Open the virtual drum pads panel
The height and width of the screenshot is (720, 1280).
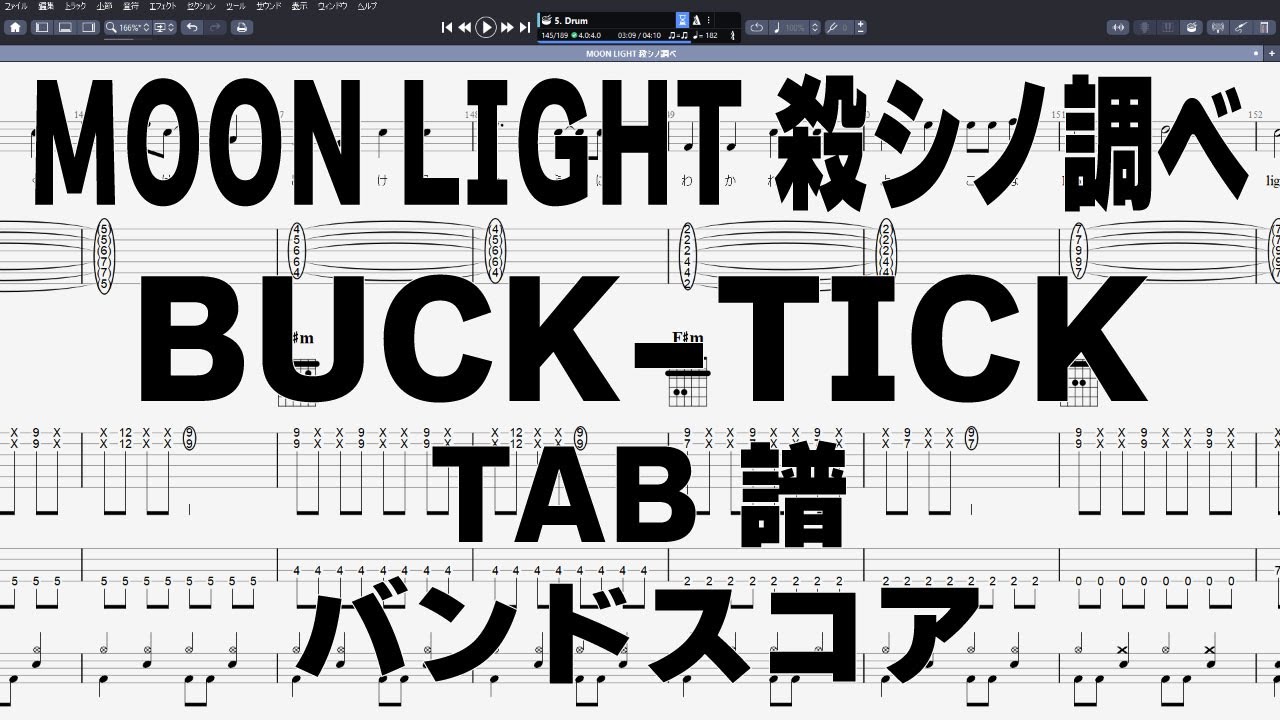(x=1191, y=27)
